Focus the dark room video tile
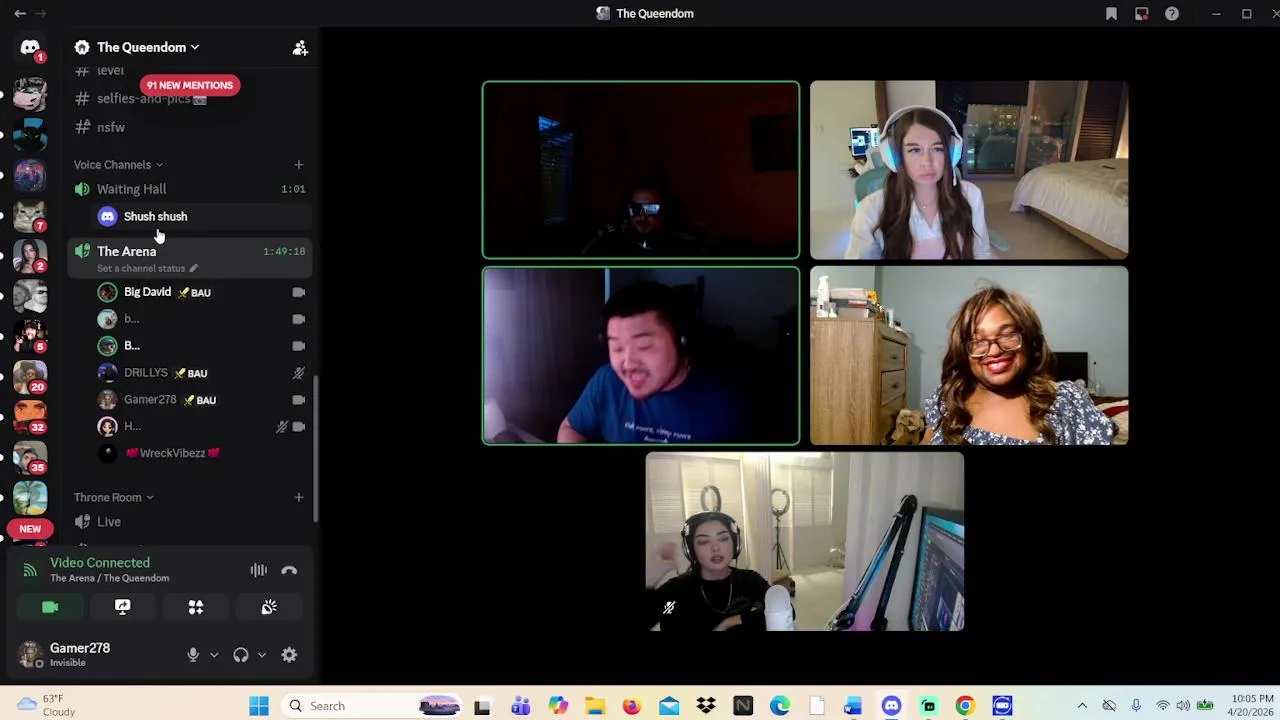The height and width of the screenshot is (720, 1280). pyautogui.click(x=641, y=170)
